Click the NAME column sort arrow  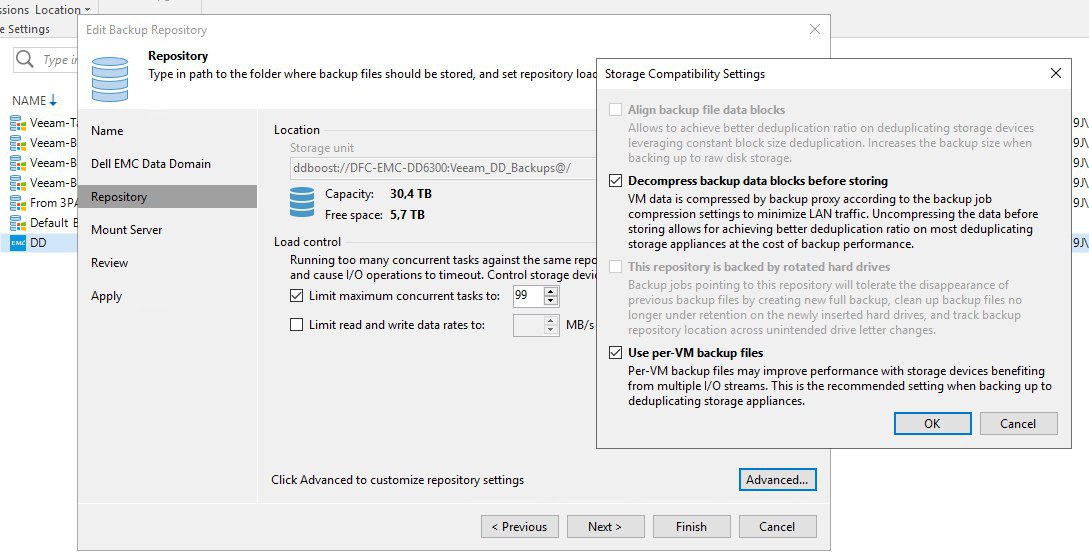(53, 101)
